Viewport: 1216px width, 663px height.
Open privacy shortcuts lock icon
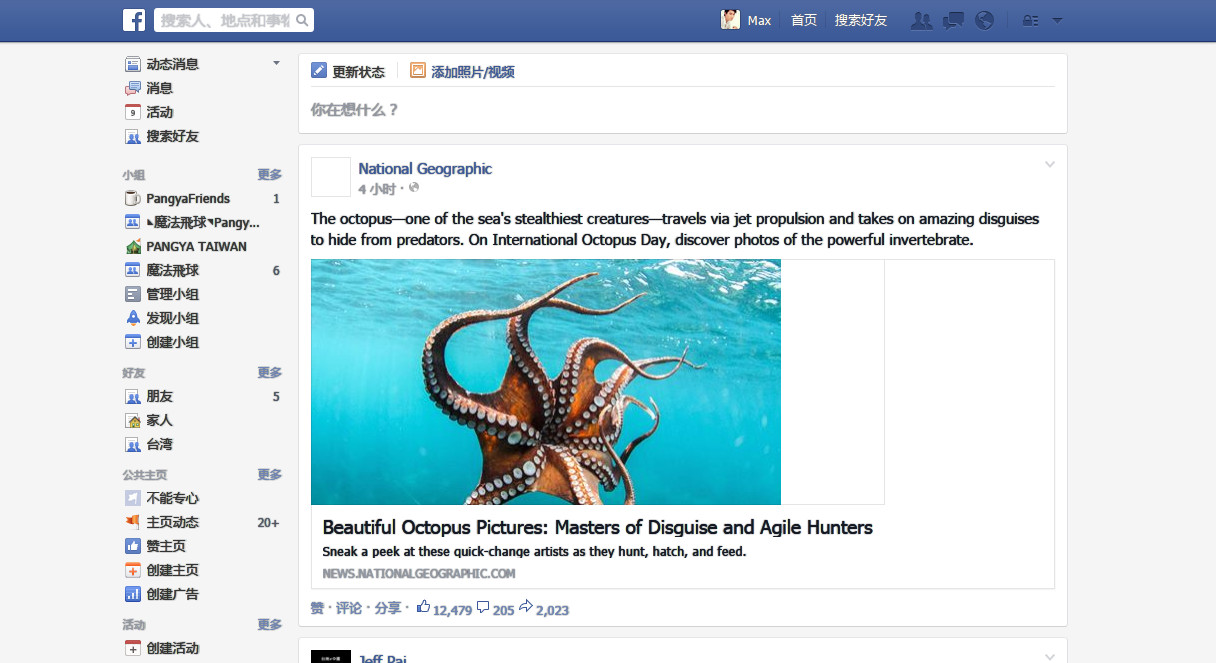tap(1030, 20)
